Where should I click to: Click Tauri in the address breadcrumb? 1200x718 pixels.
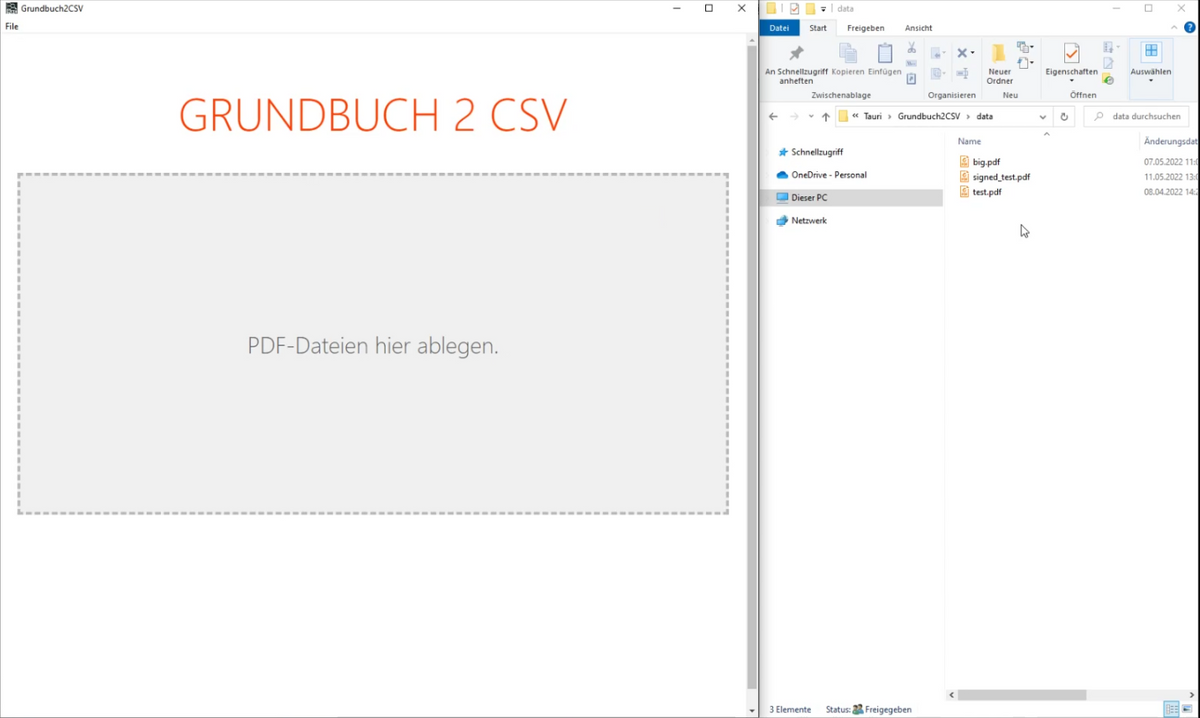point(873,117)
